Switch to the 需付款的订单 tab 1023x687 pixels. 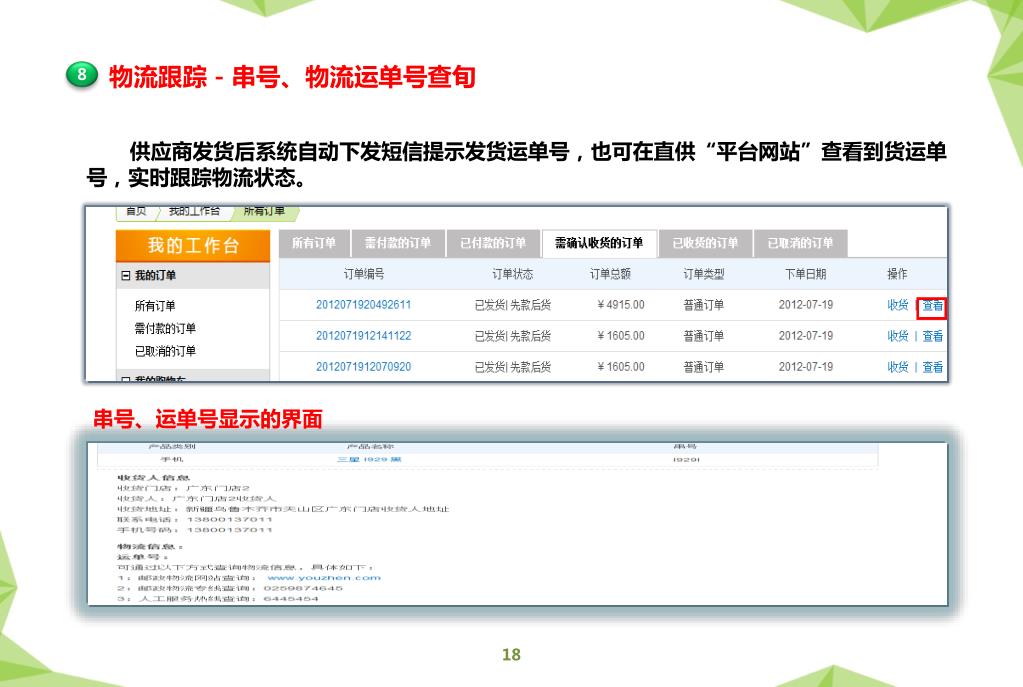tap(397, 243)
